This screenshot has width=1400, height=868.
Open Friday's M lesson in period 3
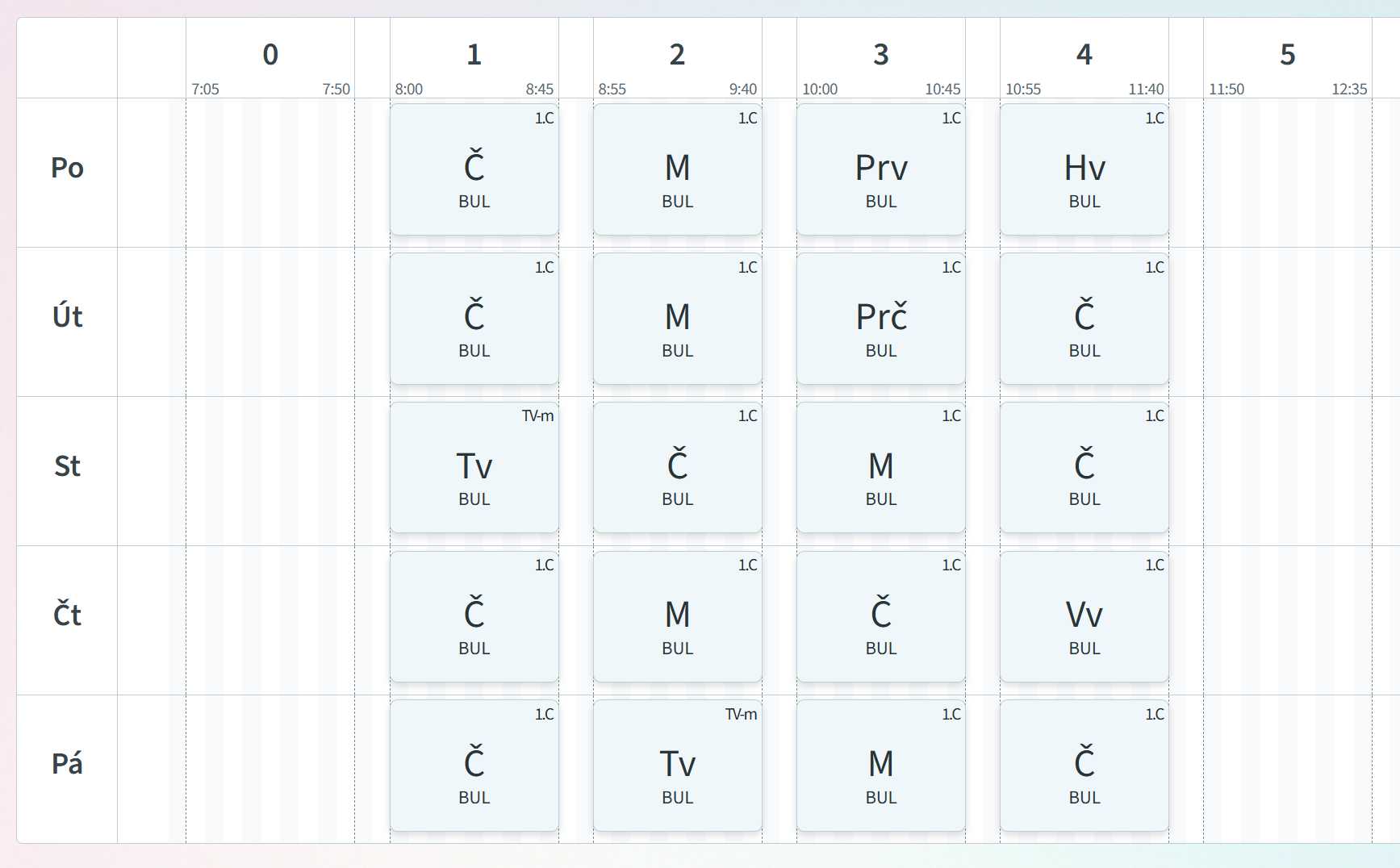(880, 766)
